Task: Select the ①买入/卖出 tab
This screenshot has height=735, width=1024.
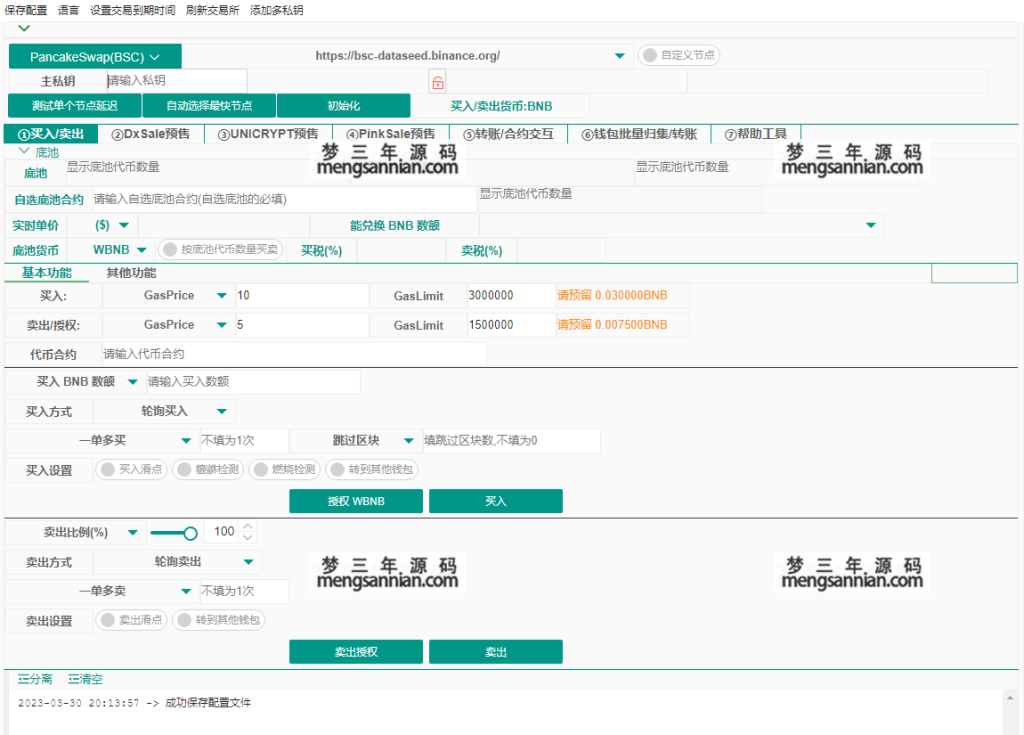Action: tap(51, 134)
